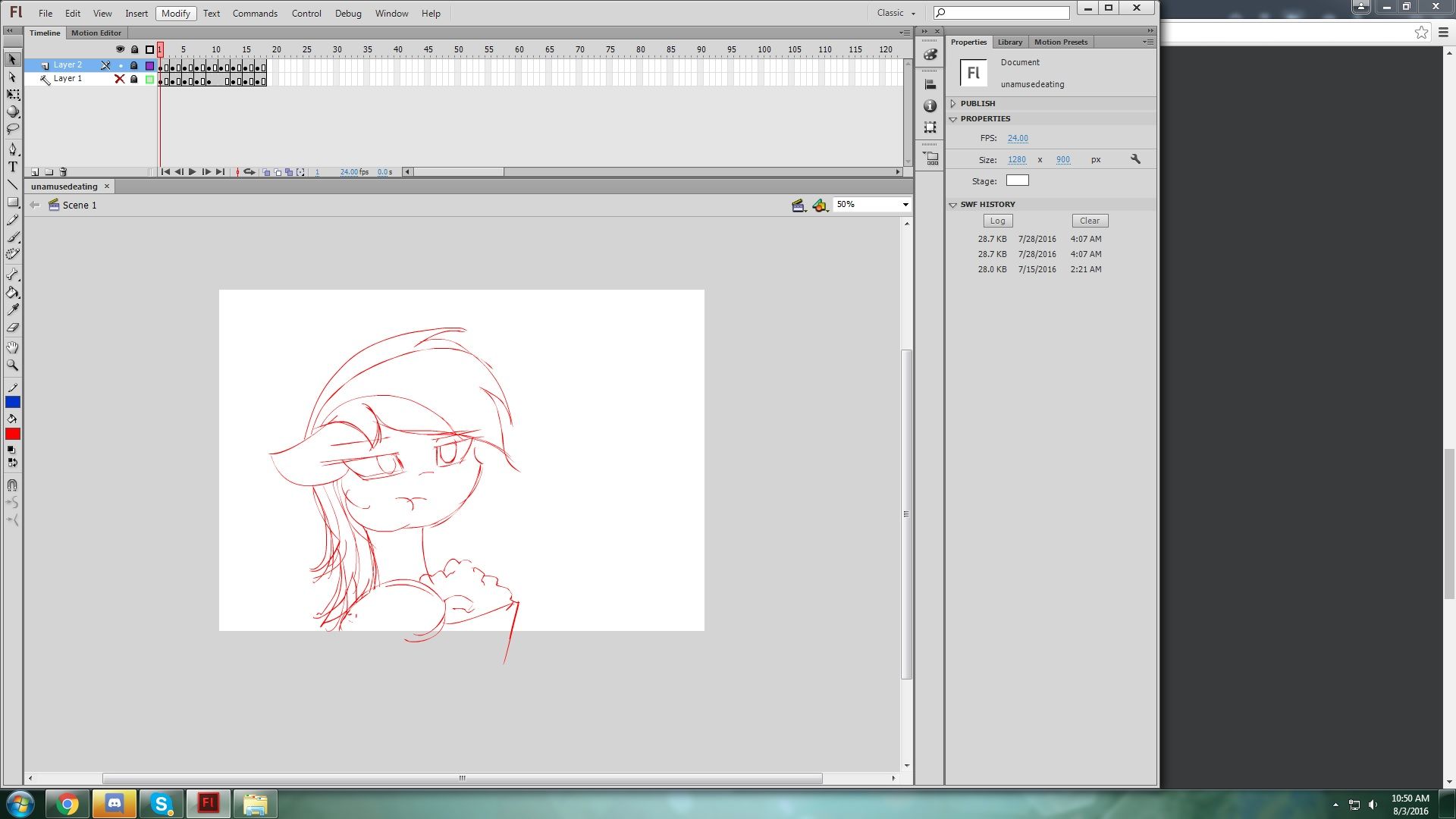
Task: Open the Modify menu
Action: point(176,14)
